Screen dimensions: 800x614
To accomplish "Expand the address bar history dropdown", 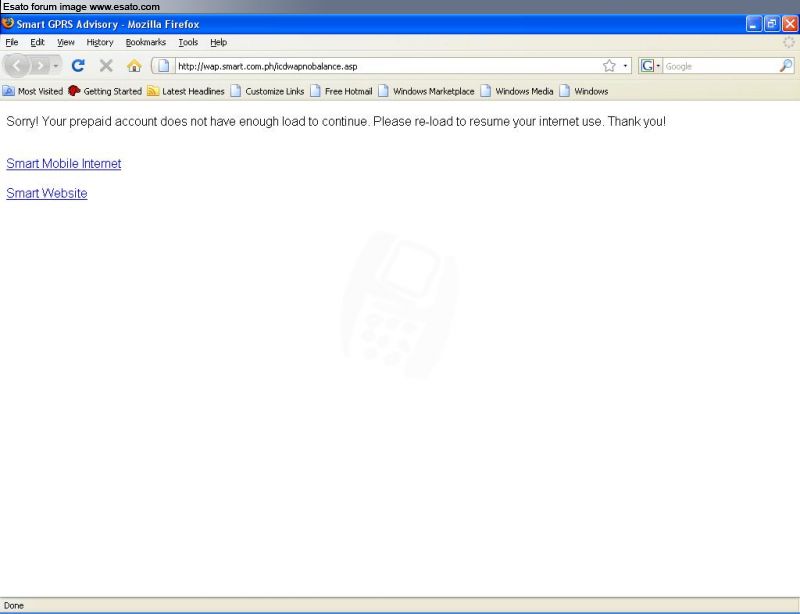I will click(x=625, y=66).
